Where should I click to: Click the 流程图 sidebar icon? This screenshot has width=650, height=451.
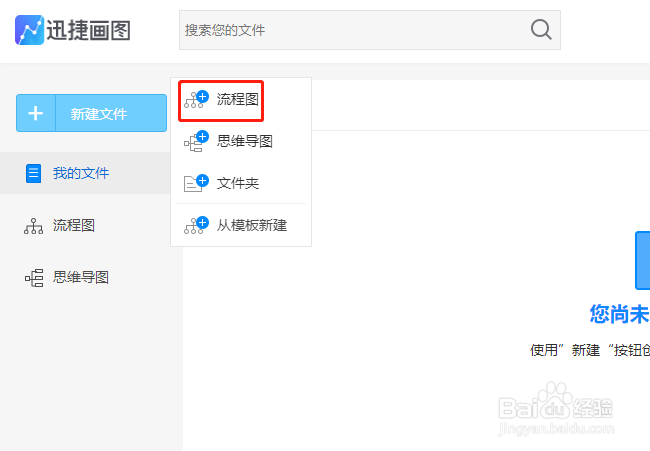[x=34, y=226]
